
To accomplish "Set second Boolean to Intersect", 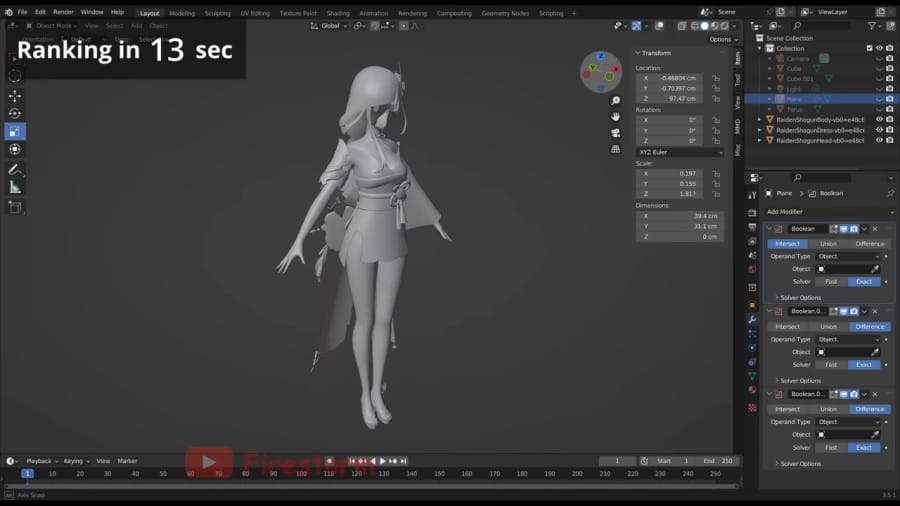I will click(x=788, y=326).
